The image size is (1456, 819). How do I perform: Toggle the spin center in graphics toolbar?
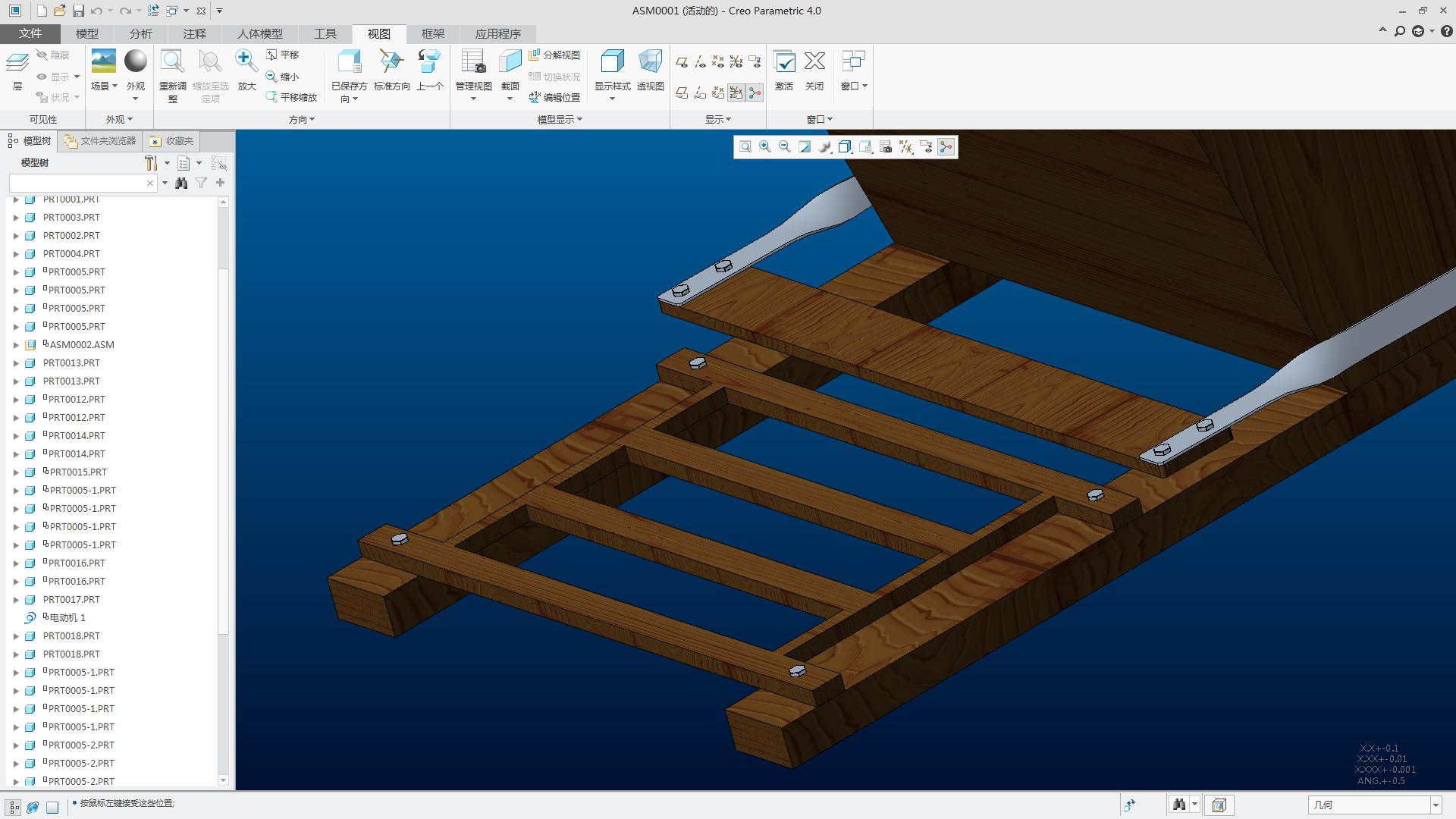pos(946,147)
